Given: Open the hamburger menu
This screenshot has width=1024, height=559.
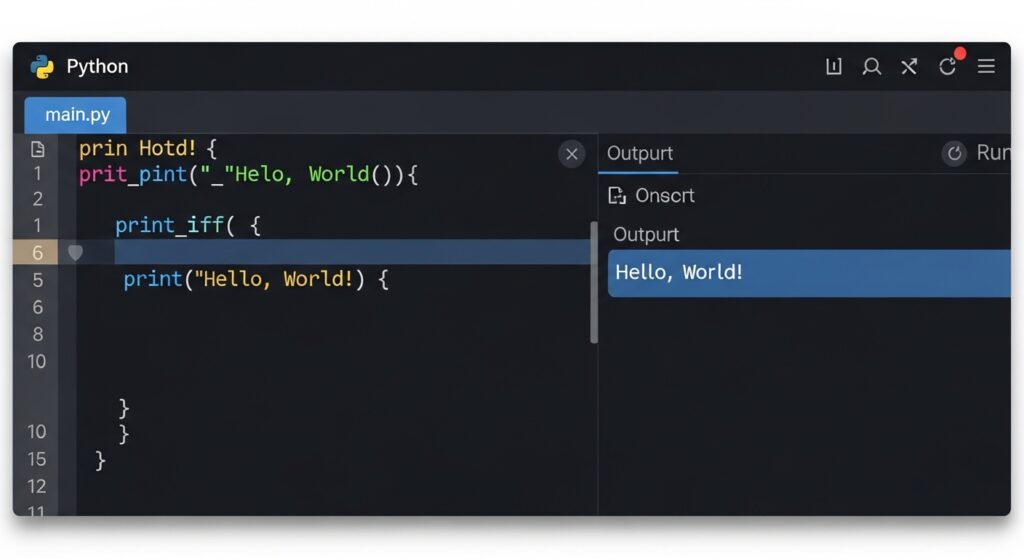Looking at the screenshot, I should click(x=986, y=67).
